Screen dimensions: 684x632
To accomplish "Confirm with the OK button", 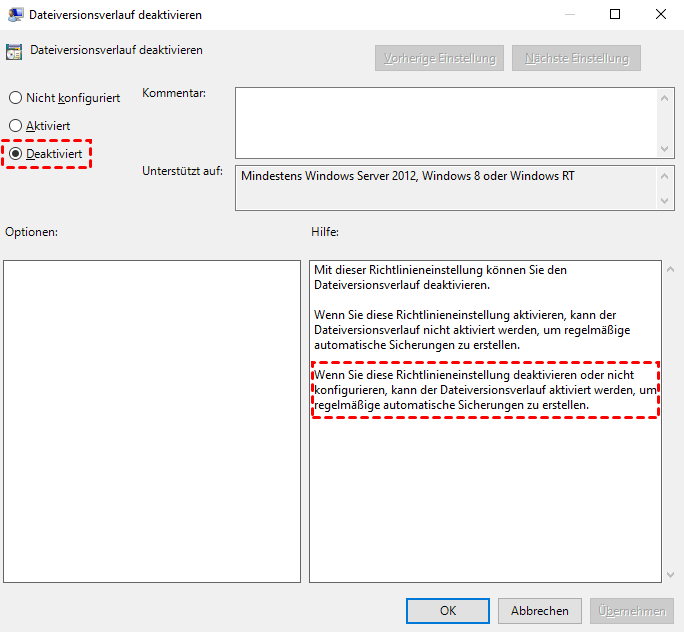I will point(448,610).
